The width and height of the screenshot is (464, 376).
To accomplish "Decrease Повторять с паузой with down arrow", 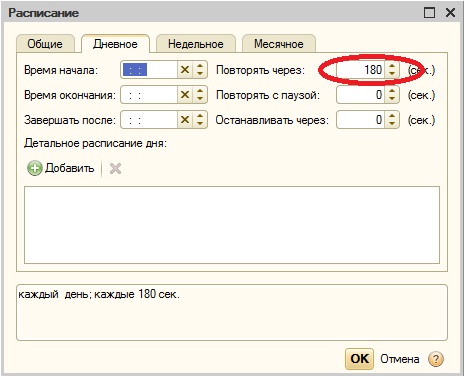I will (x=392, y=99).
